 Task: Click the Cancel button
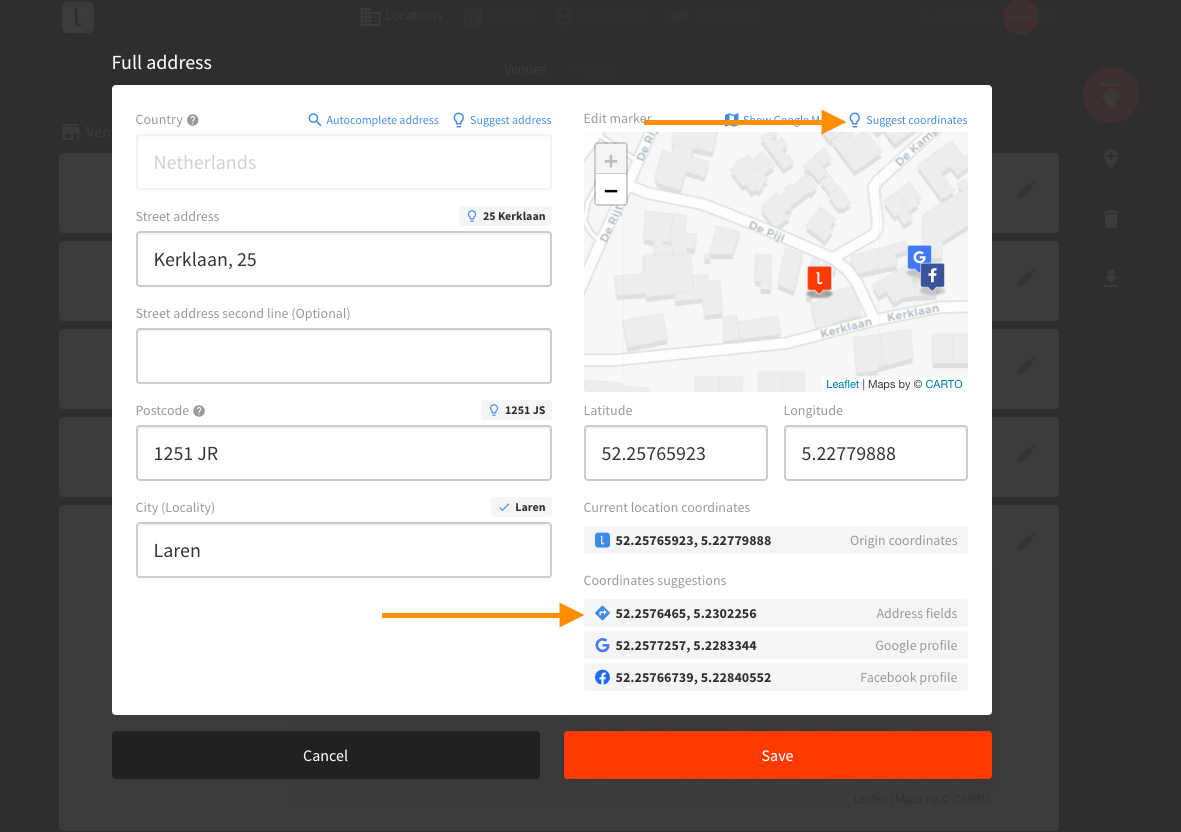(325, 755)
